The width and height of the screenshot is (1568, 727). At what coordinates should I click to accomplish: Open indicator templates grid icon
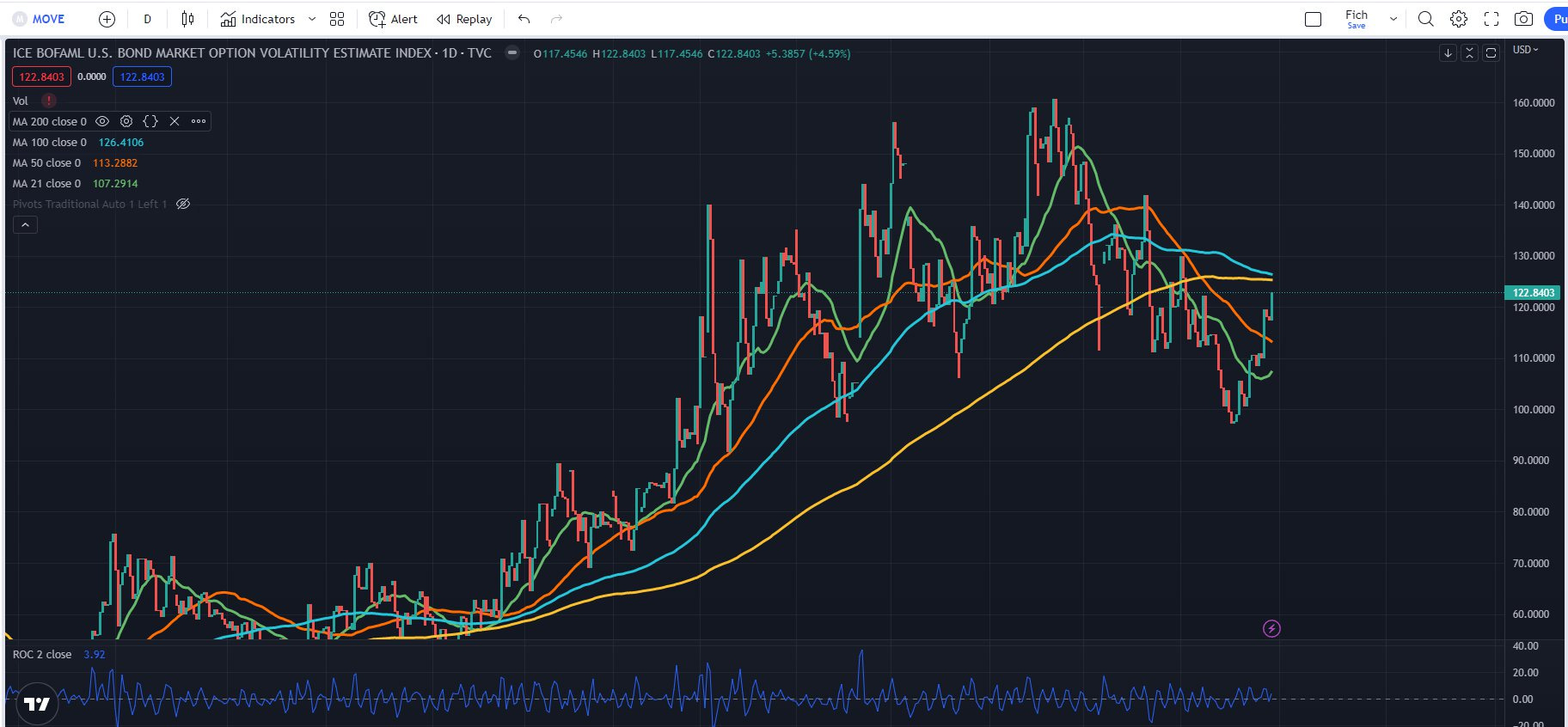(337, 19)
